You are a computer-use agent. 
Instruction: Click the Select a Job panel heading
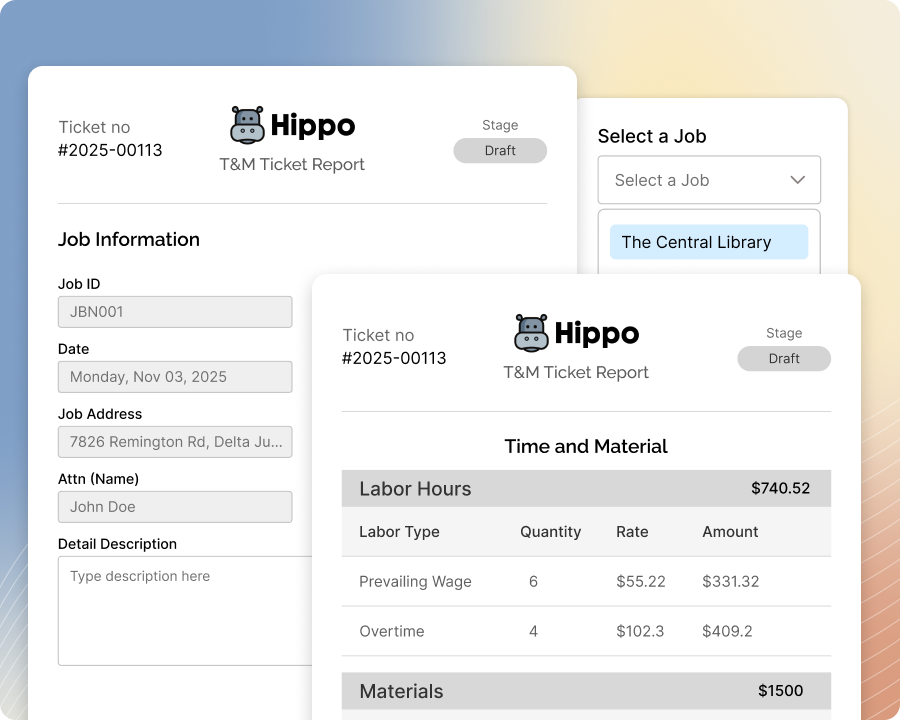(x=651, y=136)
